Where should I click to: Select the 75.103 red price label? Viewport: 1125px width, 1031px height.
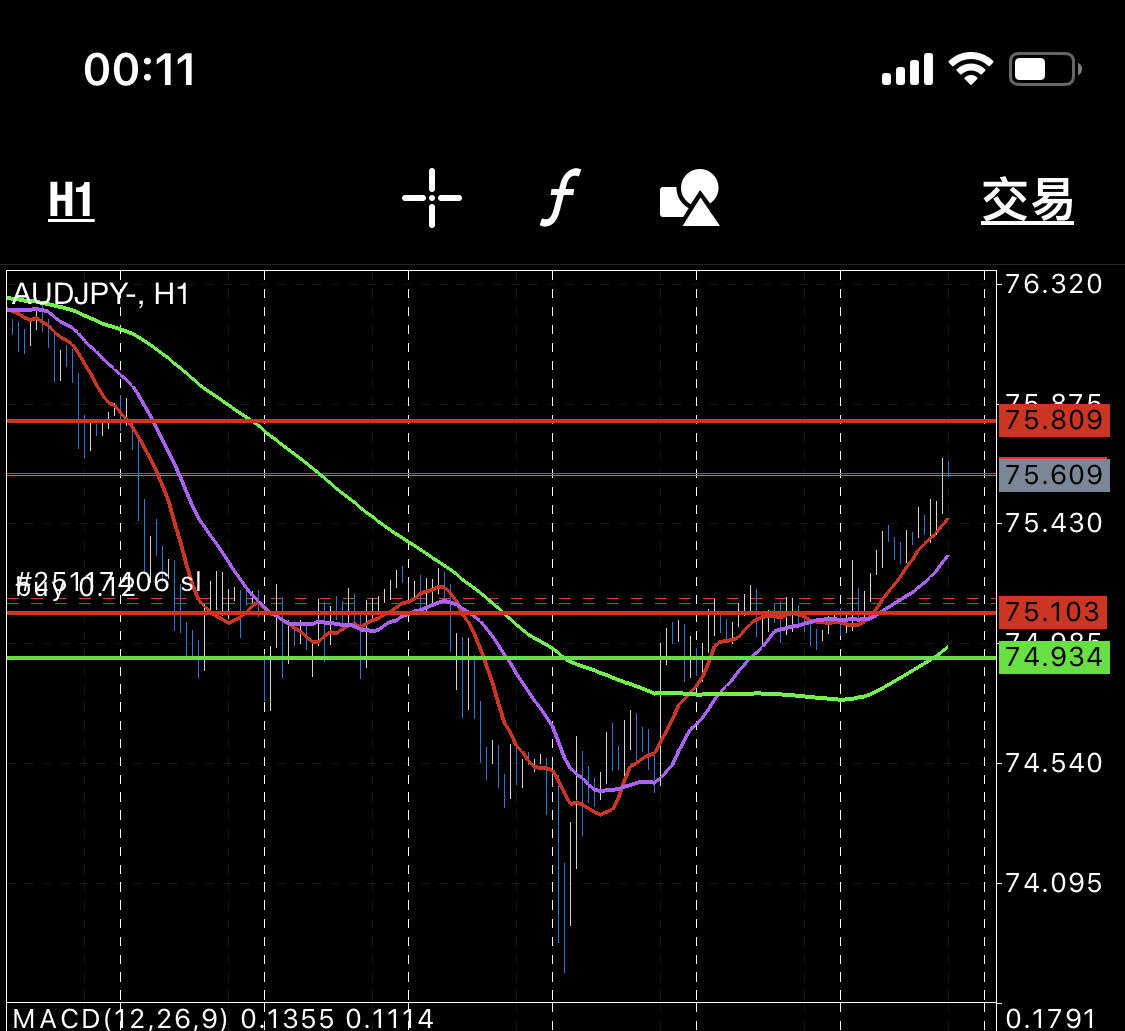(1053, 612)
